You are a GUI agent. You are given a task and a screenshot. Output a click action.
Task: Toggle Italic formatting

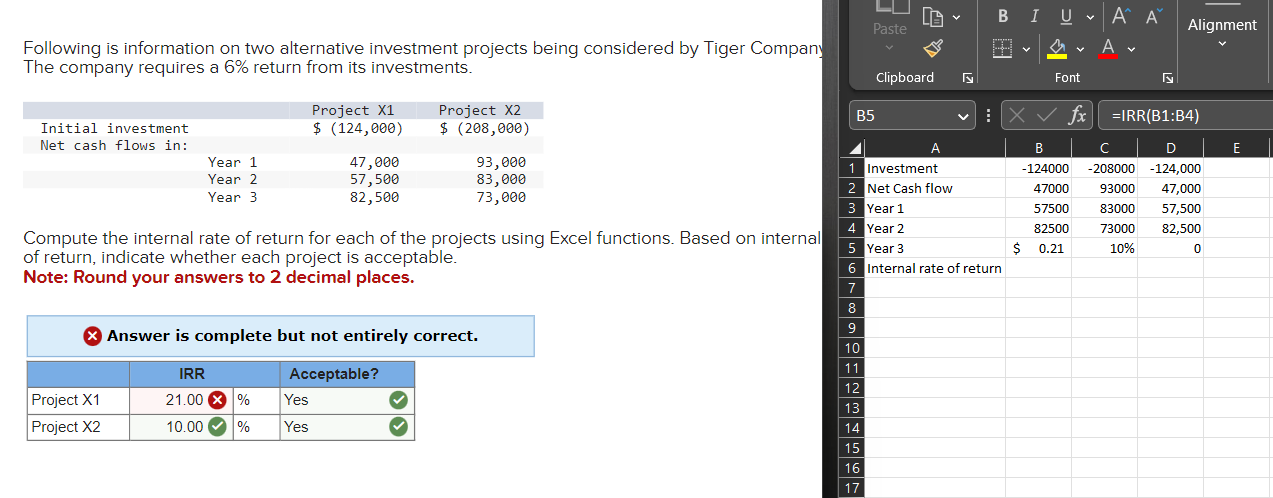coord(1035,15)
